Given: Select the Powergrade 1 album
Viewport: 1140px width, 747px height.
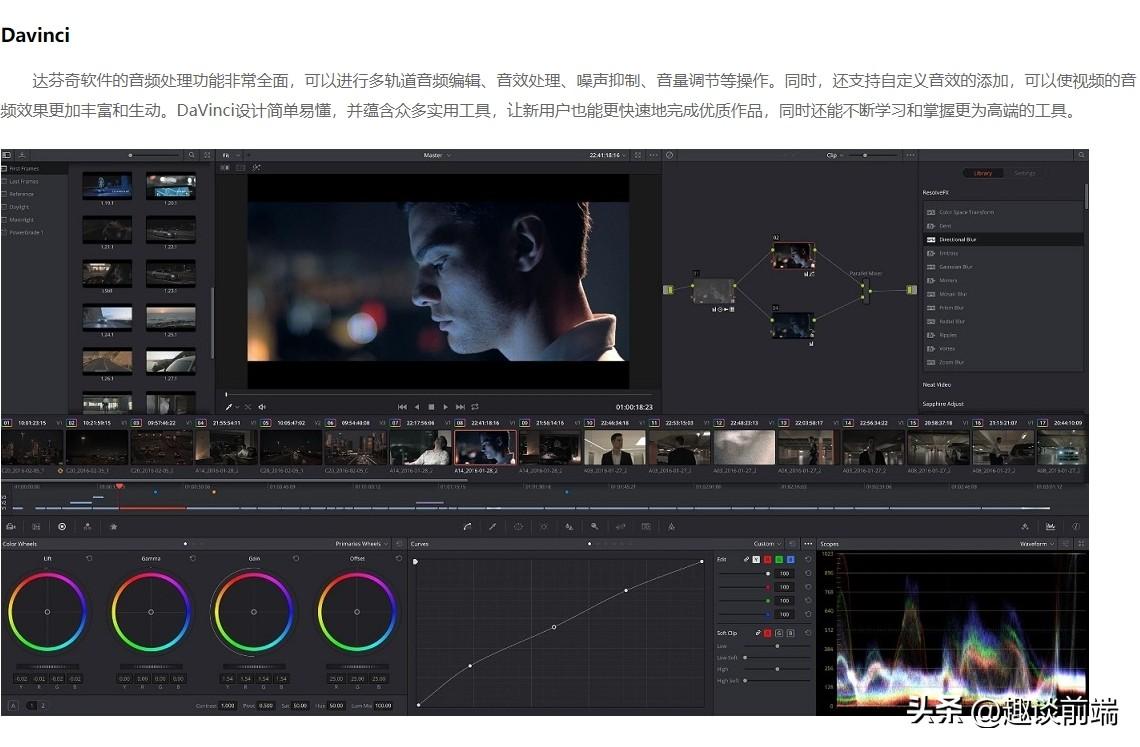Looking at the screenshot, I should click(x=34, y=233).
